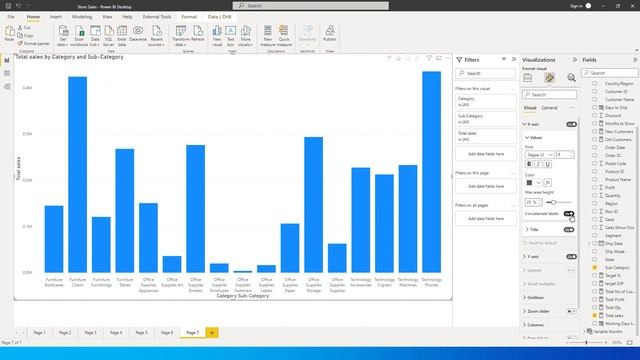The height and width of the screenshot is (360, 640).
Task: Click the Enter data icon
Action: click(x=122, y=31)
